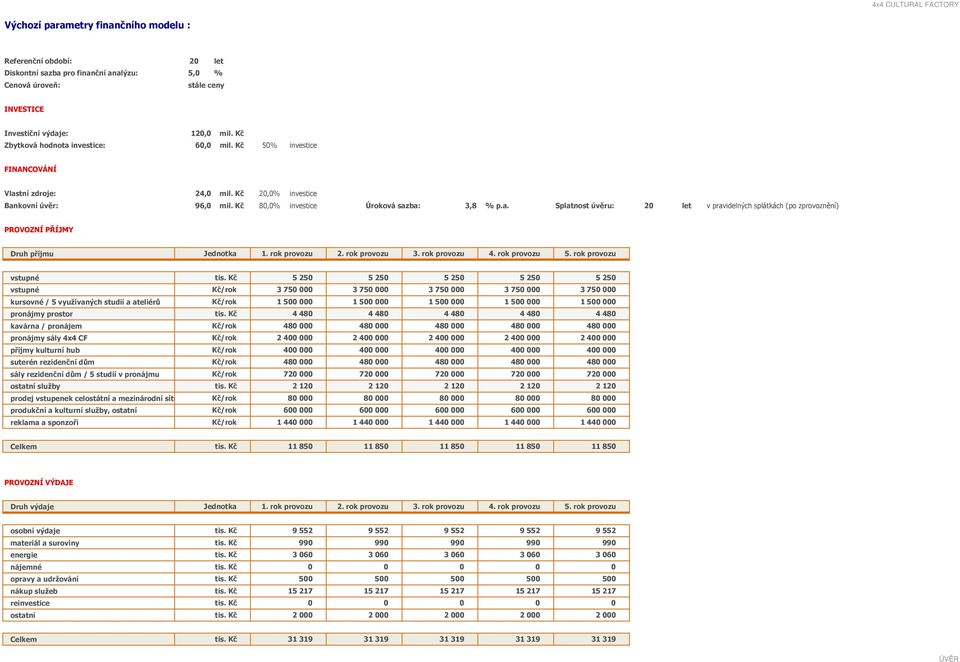Select the "příjmy kulturní hub" row label

coord(45,350)
